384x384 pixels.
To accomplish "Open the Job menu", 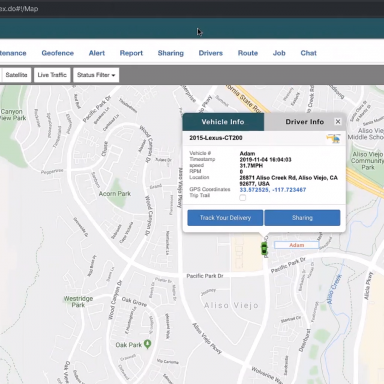I will click(x=279, y=53).
